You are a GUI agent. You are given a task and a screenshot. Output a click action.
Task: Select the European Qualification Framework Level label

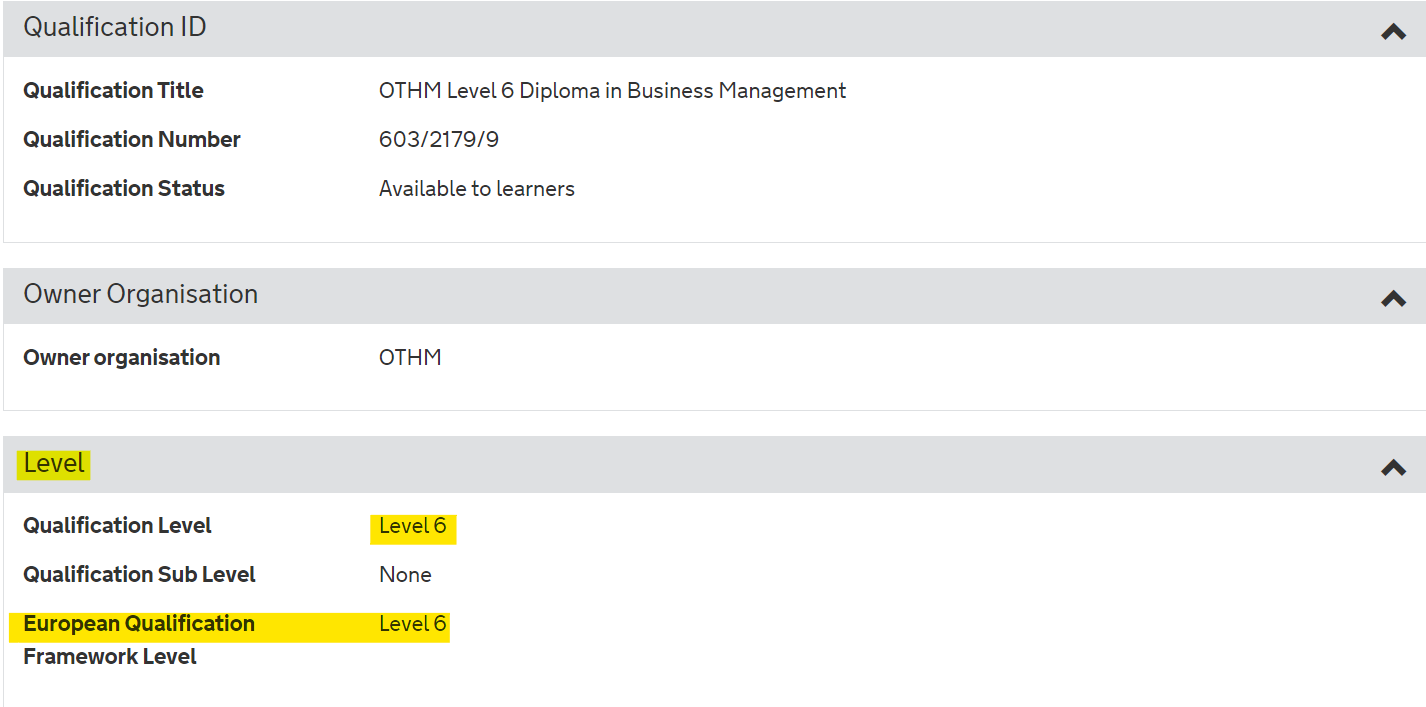139,640
